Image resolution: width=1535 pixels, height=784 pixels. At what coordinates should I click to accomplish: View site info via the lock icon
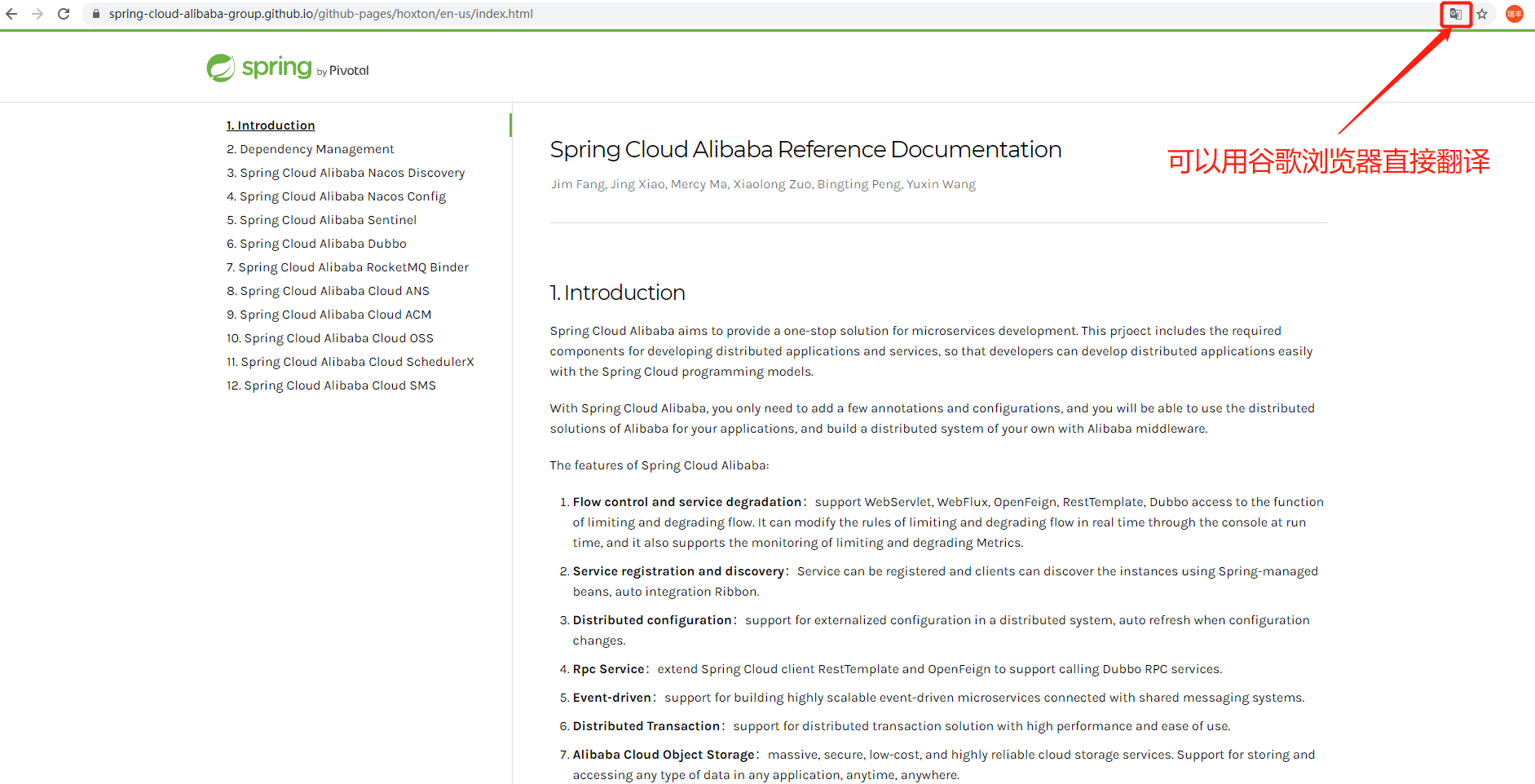(96, 14)
